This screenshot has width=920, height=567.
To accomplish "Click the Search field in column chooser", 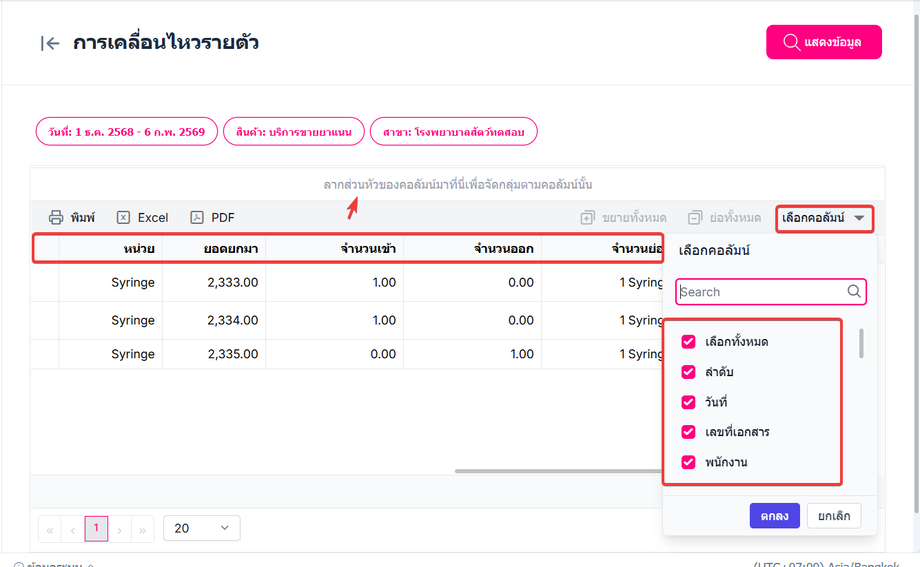I will click(x=760, y=292).
